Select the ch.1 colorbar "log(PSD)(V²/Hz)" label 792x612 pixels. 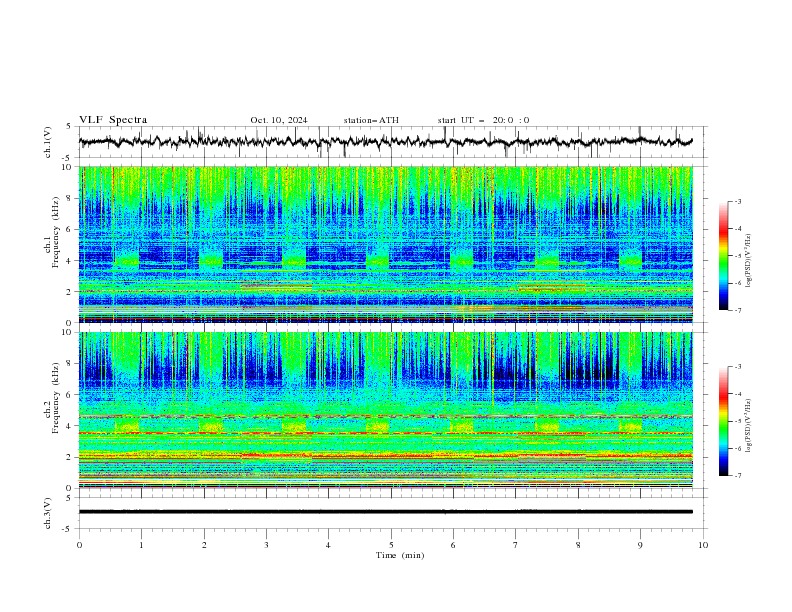pos(749,261)
